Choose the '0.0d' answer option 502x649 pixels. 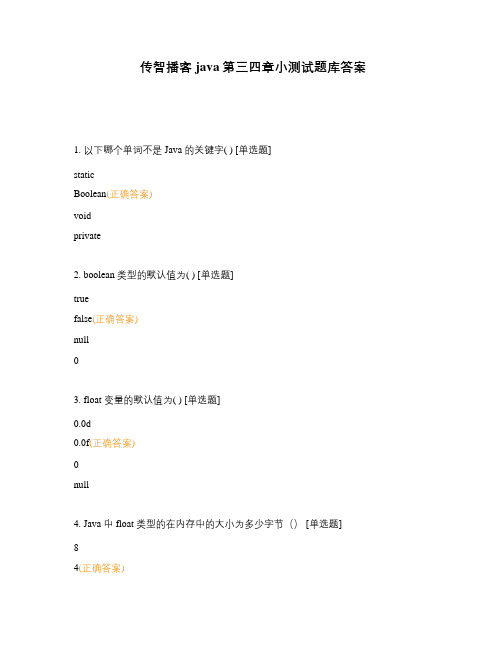point(82,424)
